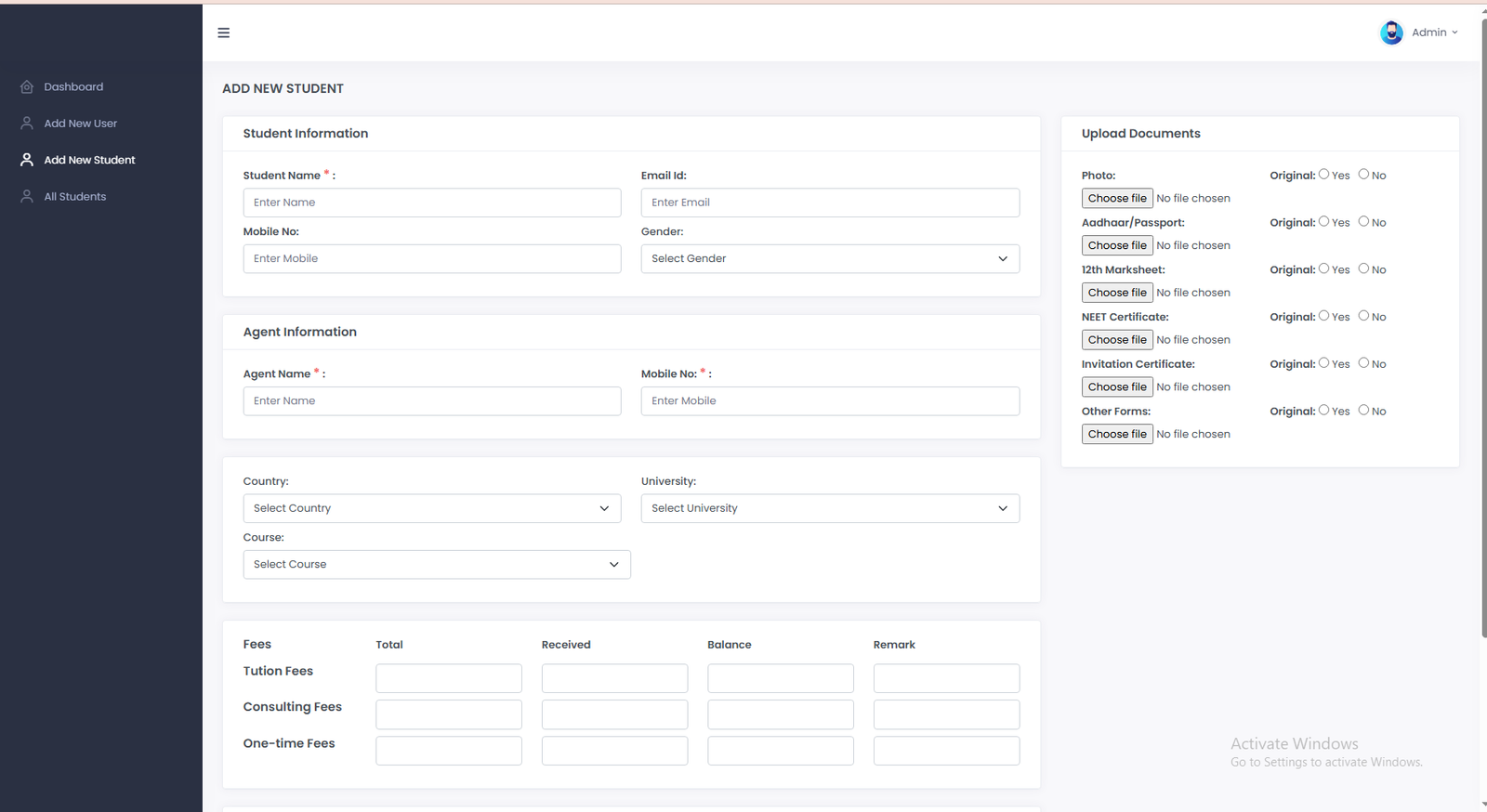Viewport: 1487px width, 812px height.
Task: Click the Add New Student person icon
Action: tap(27, 160)
